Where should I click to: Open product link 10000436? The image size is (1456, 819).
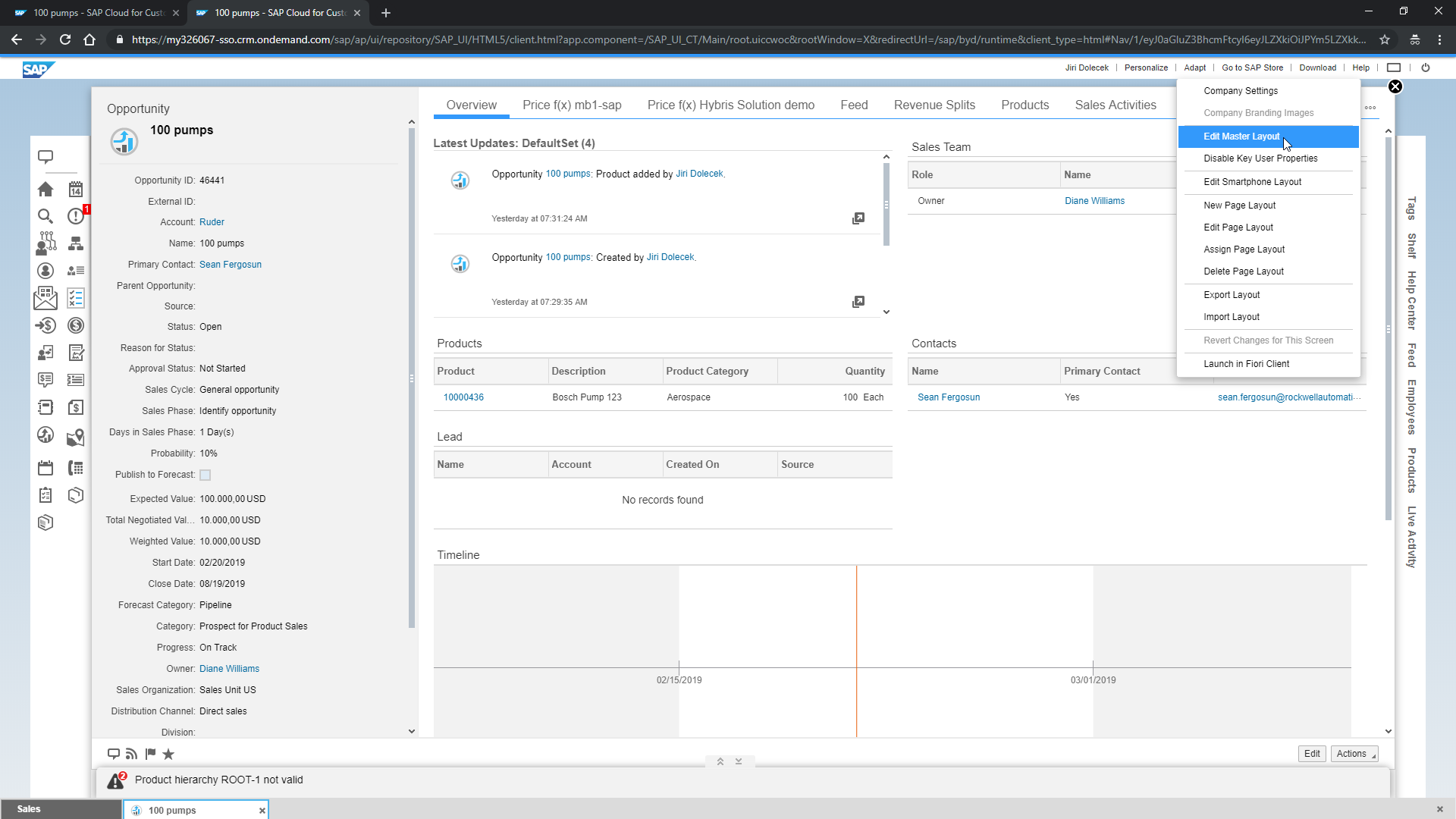pos(463,397)
